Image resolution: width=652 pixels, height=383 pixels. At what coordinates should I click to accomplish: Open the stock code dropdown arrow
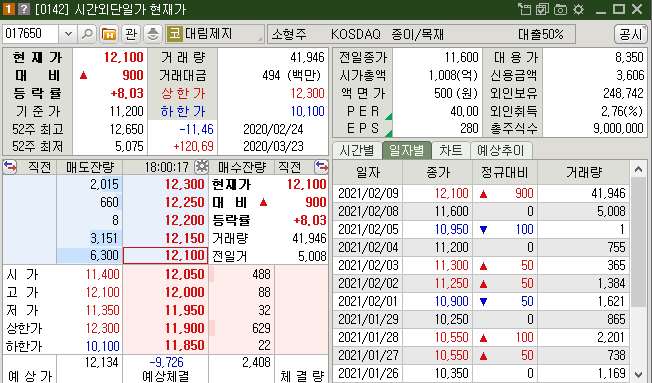pyautogui.click(x=68, y=34)
